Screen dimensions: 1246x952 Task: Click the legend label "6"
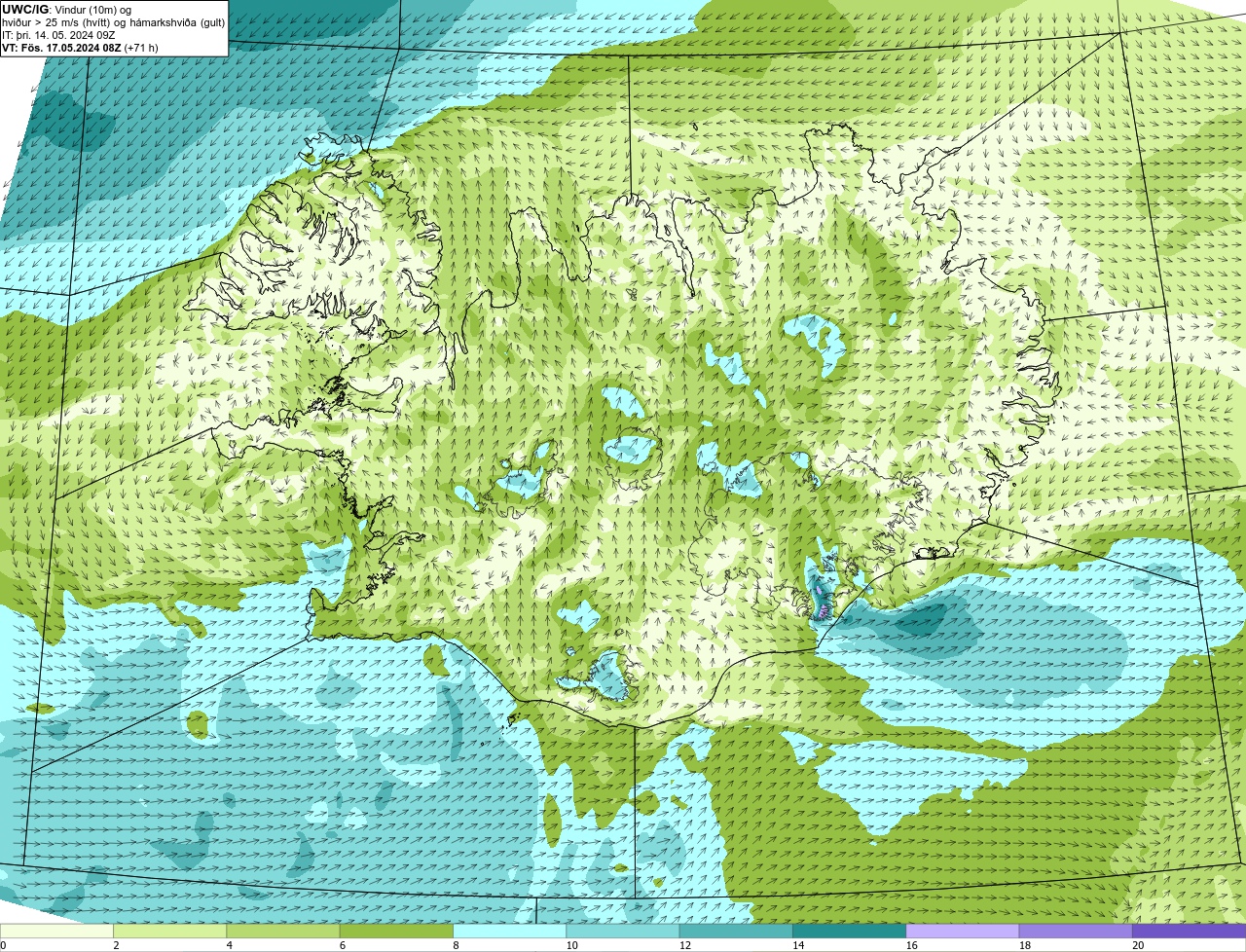[x=343, y=945]
